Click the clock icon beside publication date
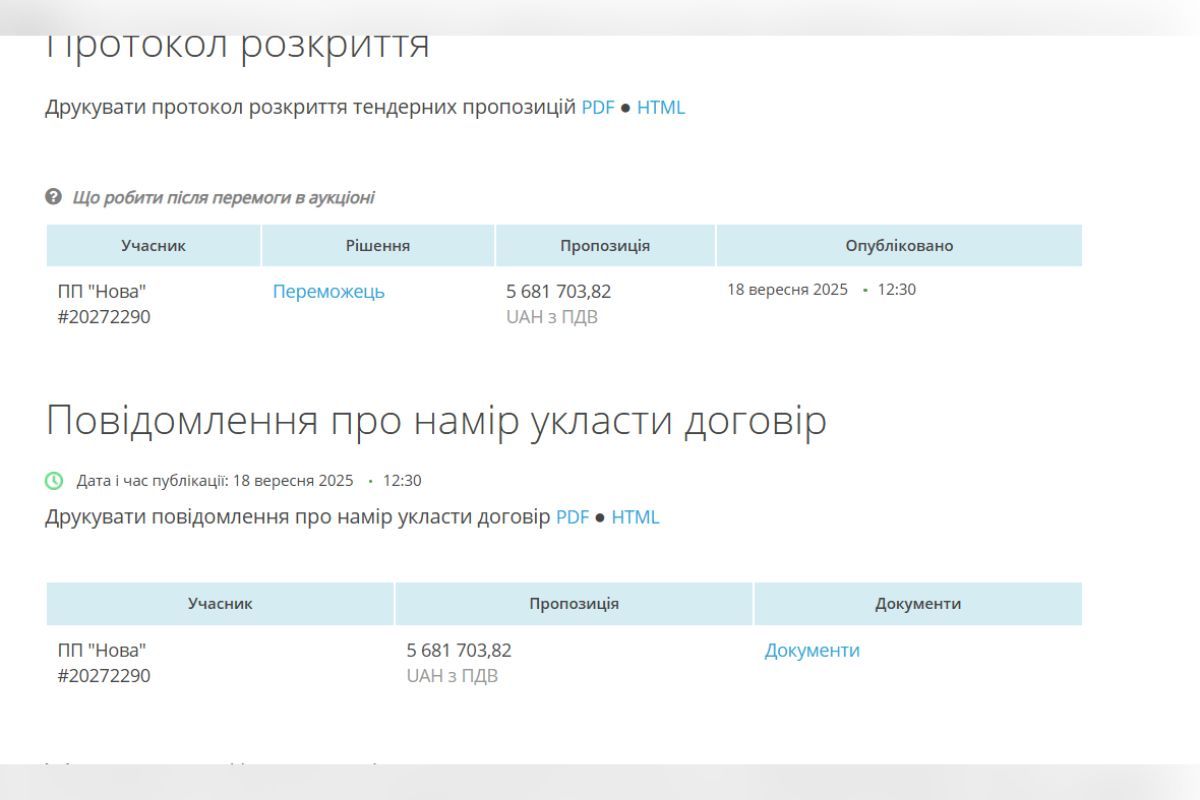1200x800 pixels. coord(53,481)
